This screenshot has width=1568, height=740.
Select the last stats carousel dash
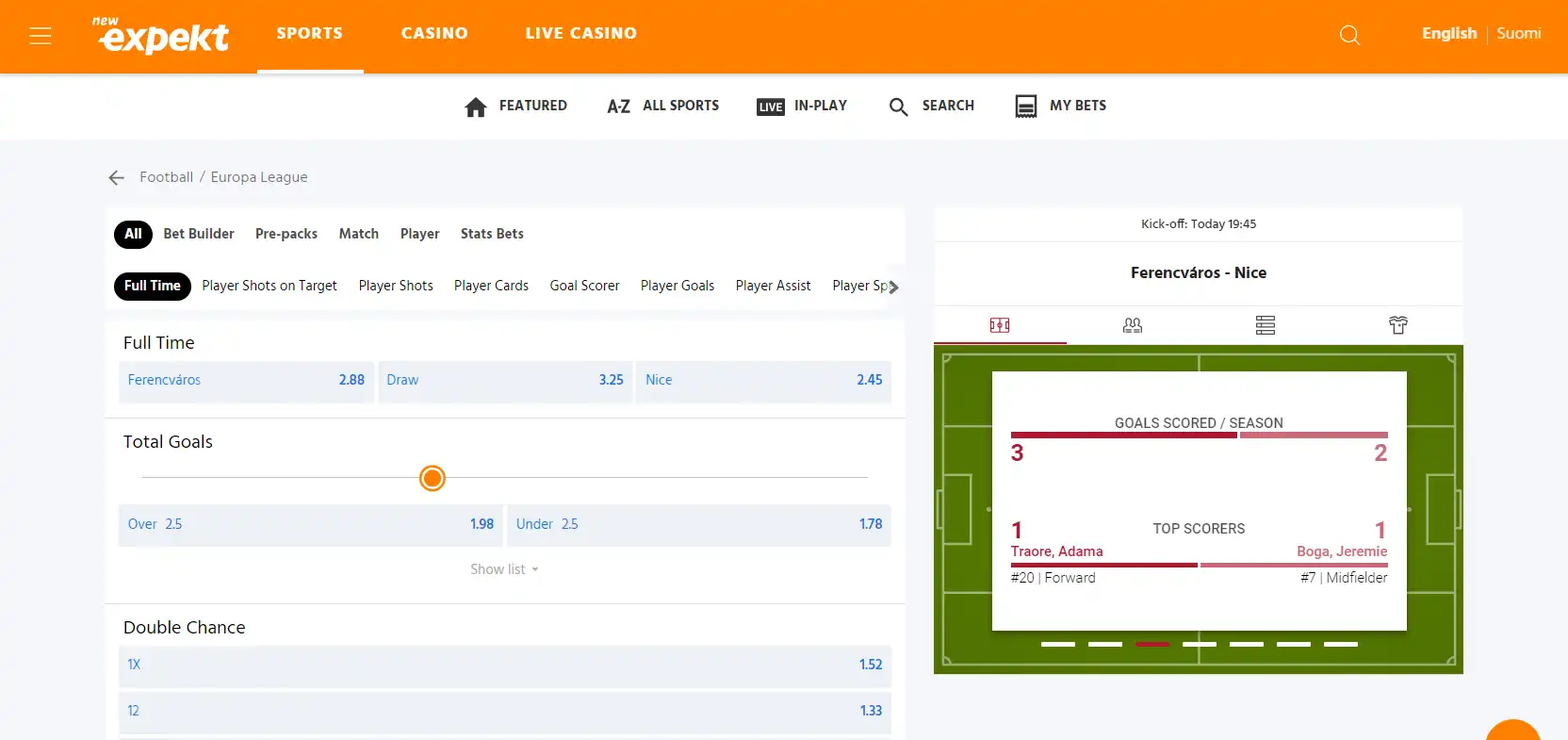[1341, 644]
